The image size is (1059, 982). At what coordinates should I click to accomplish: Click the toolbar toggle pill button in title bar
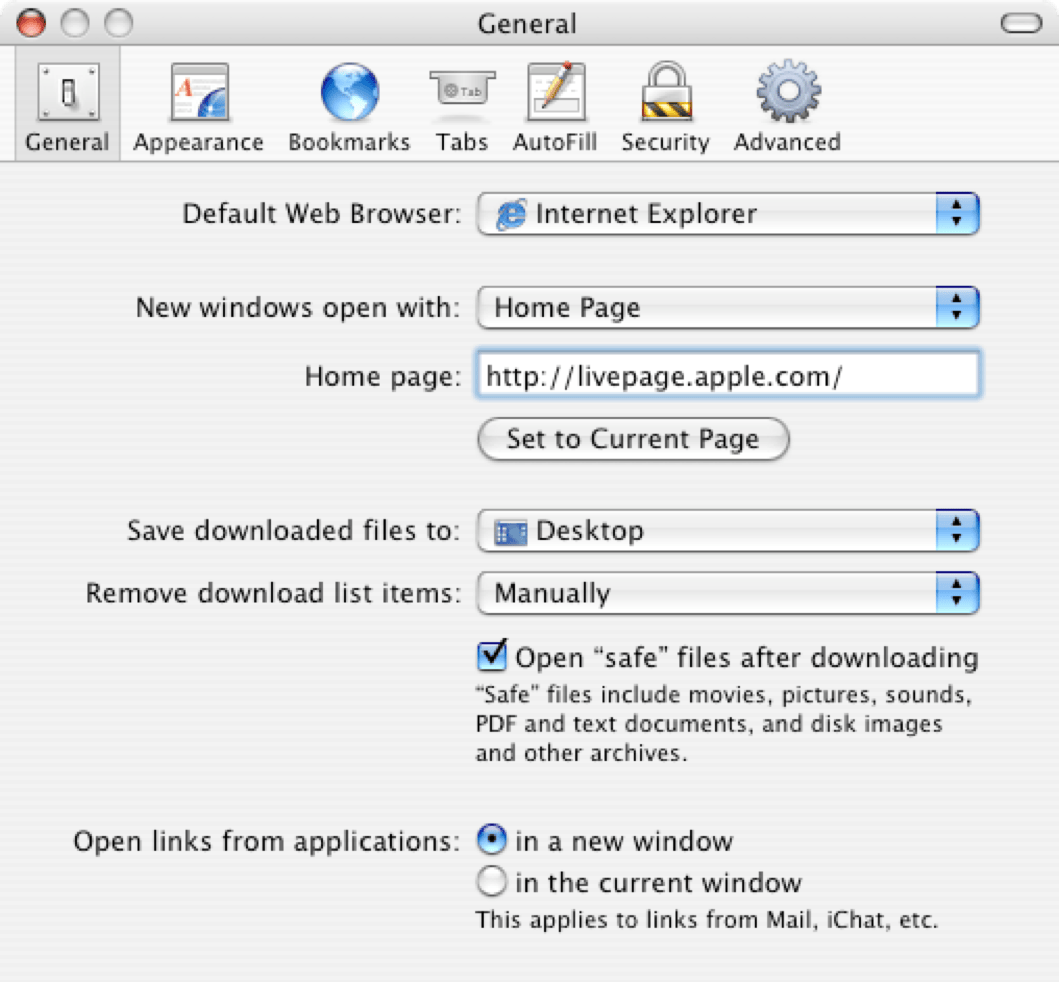(x=1021, y=24)
